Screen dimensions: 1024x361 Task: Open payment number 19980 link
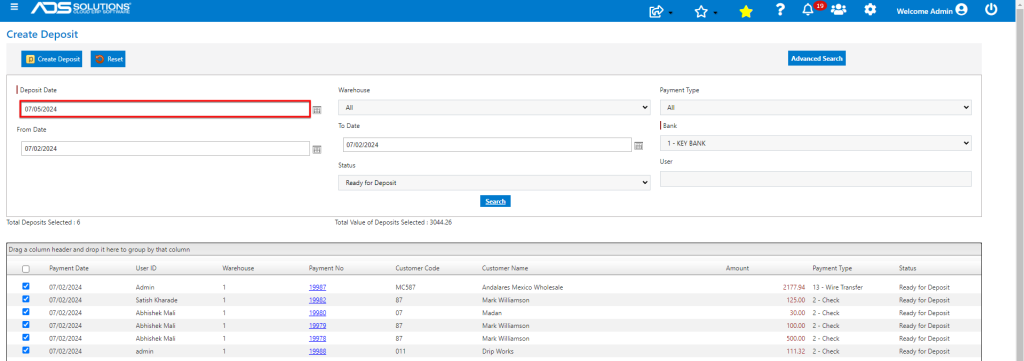point(317,313)
